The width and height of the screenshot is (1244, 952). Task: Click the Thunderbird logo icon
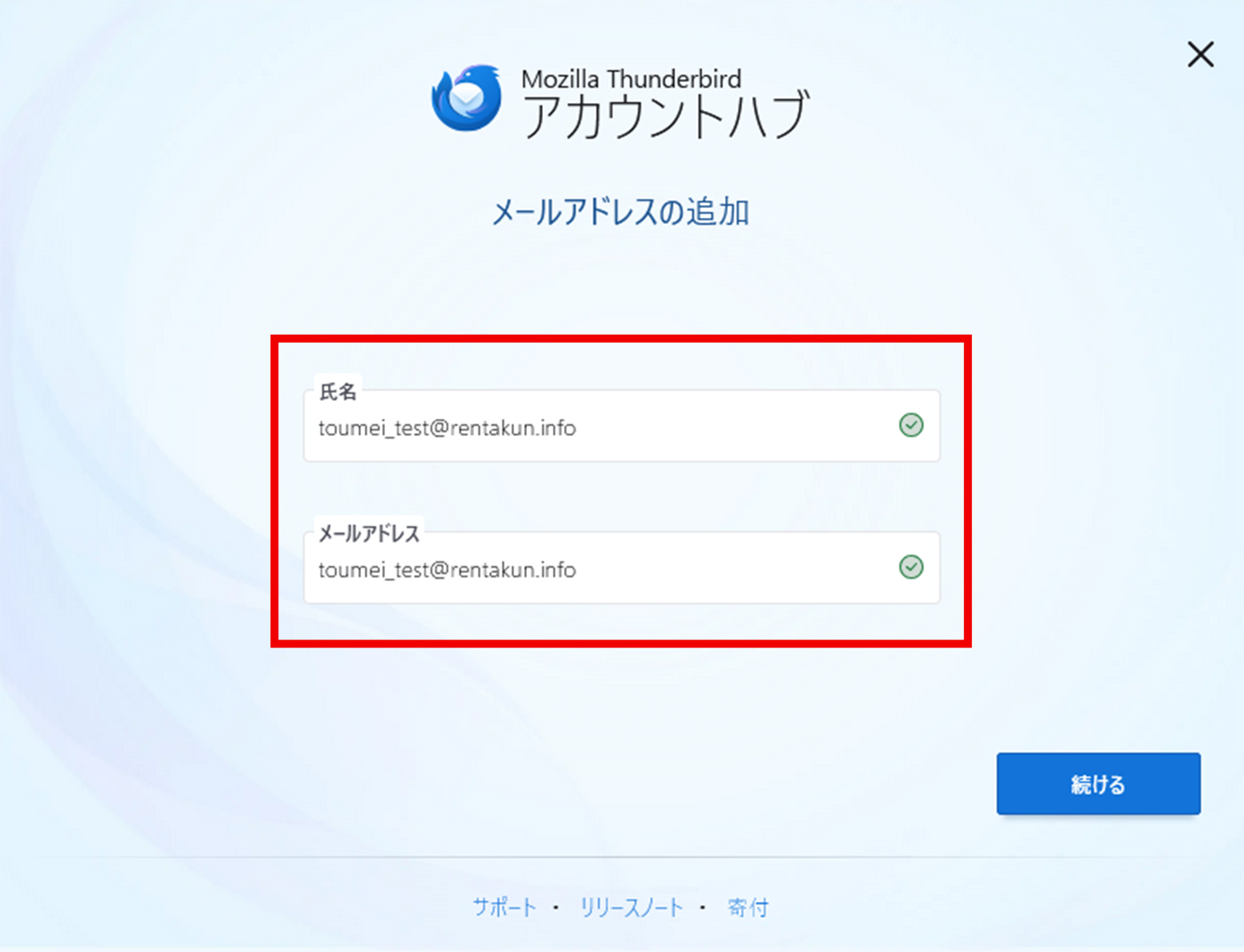(x=467, y=98)
